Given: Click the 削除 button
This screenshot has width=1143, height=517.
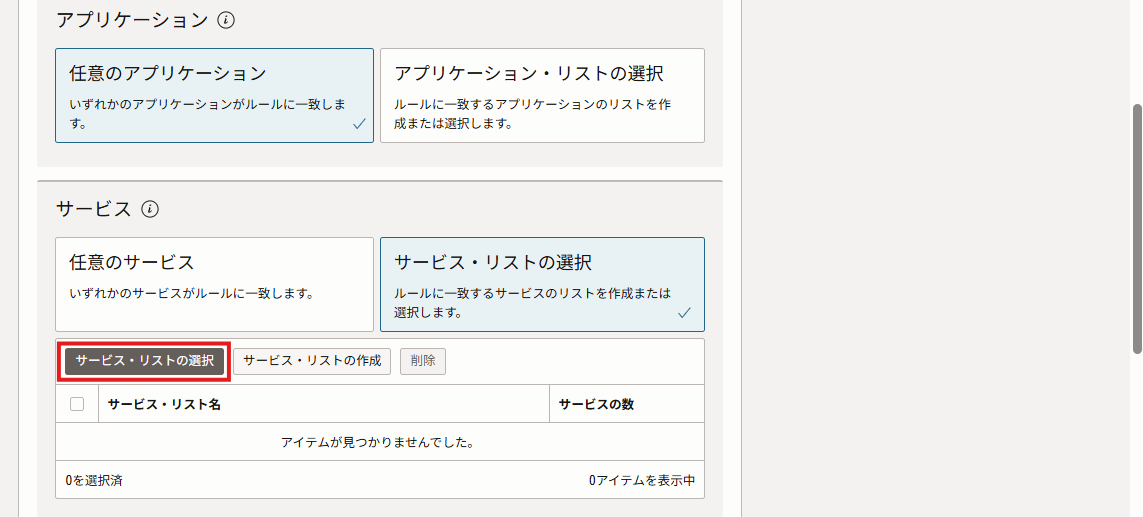Looking at the screenshot, I should (x=423, y=361).
